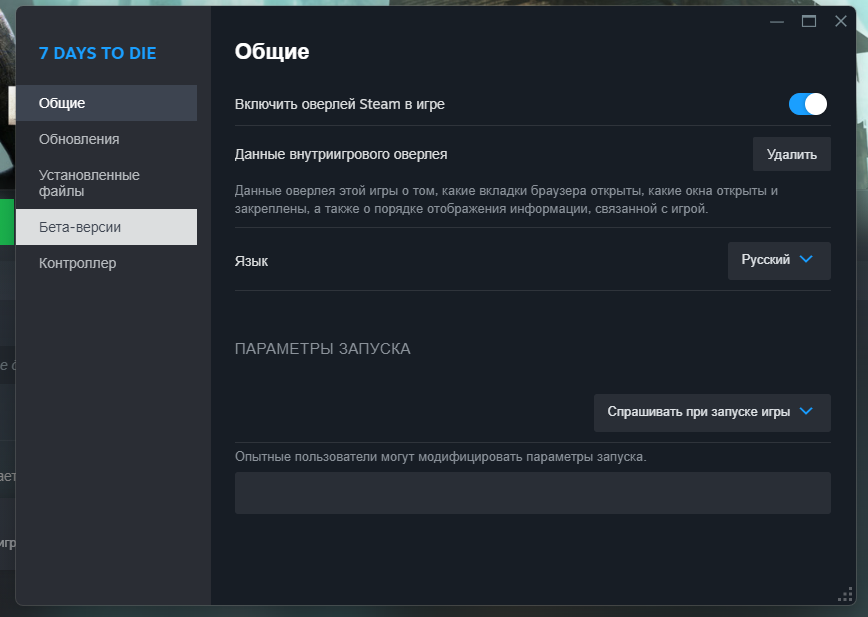Maximize the properties window
Viewport: 868px width, 617px height.
(809, 21)
